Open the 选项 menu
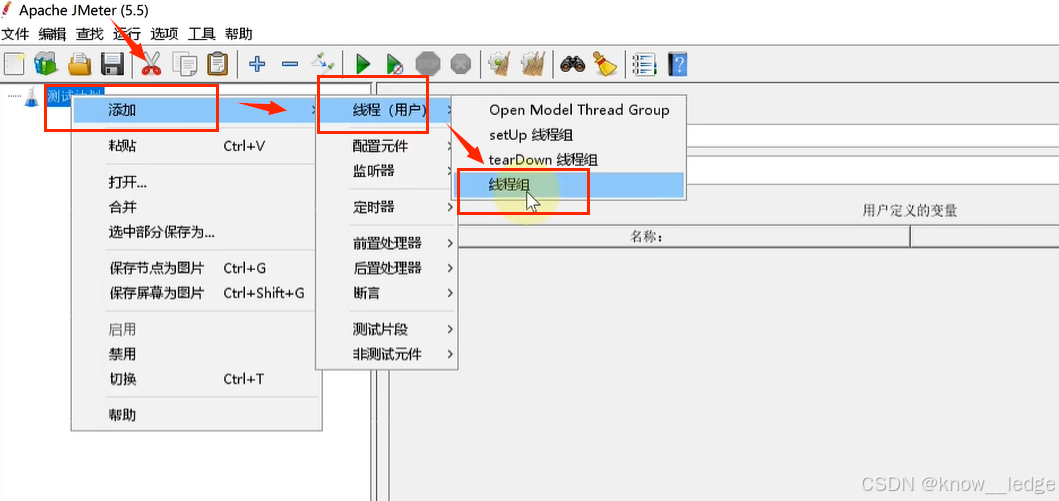This screenshot has width=1059, height=501. point(164,34)
